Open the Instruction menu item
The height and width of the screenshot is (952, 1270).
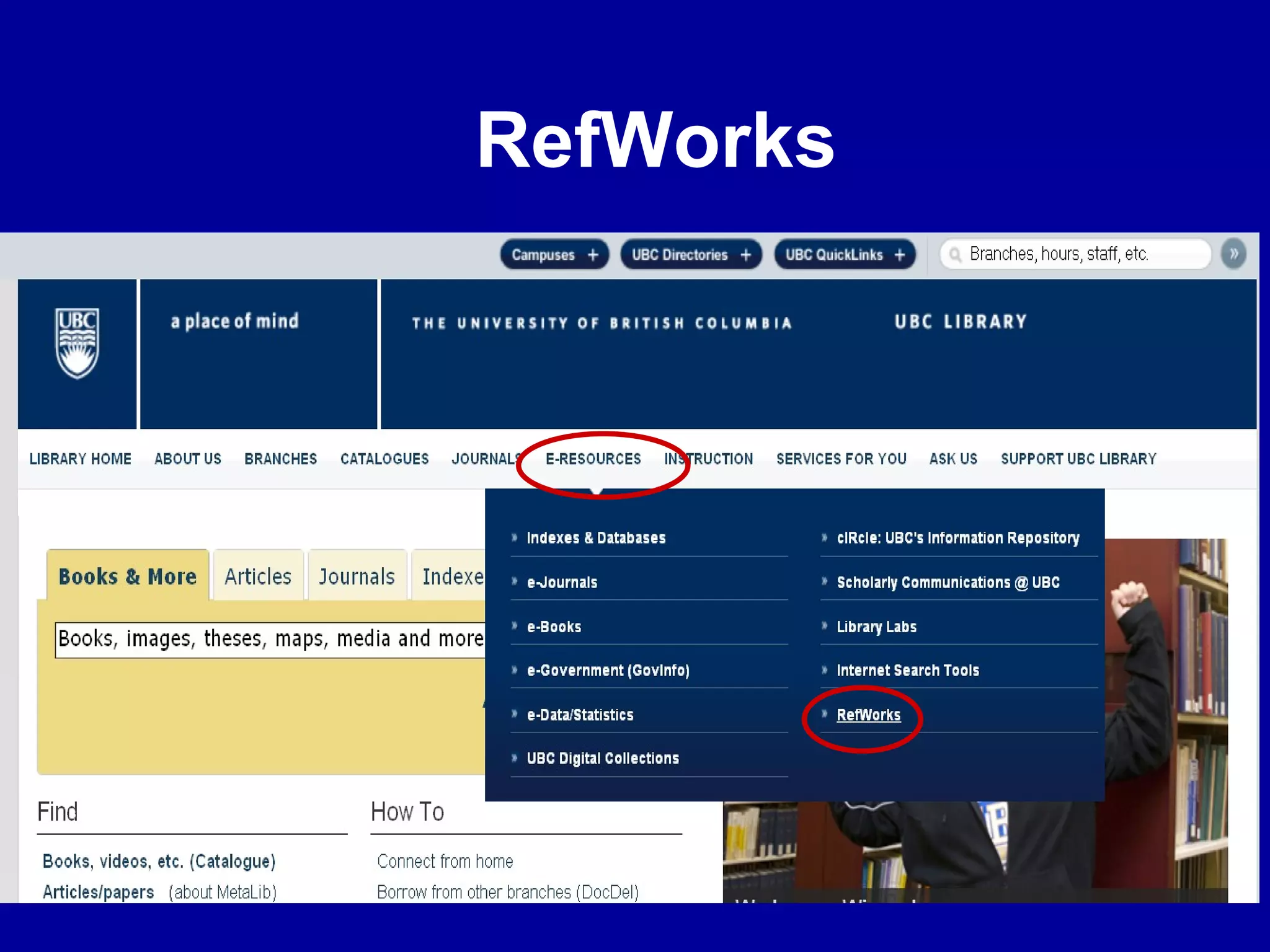(709, 459)
